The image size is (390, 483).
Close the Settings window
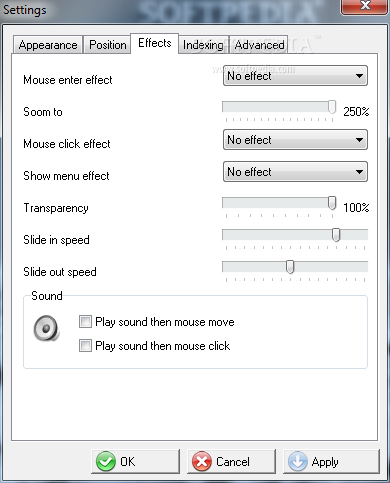365,6
